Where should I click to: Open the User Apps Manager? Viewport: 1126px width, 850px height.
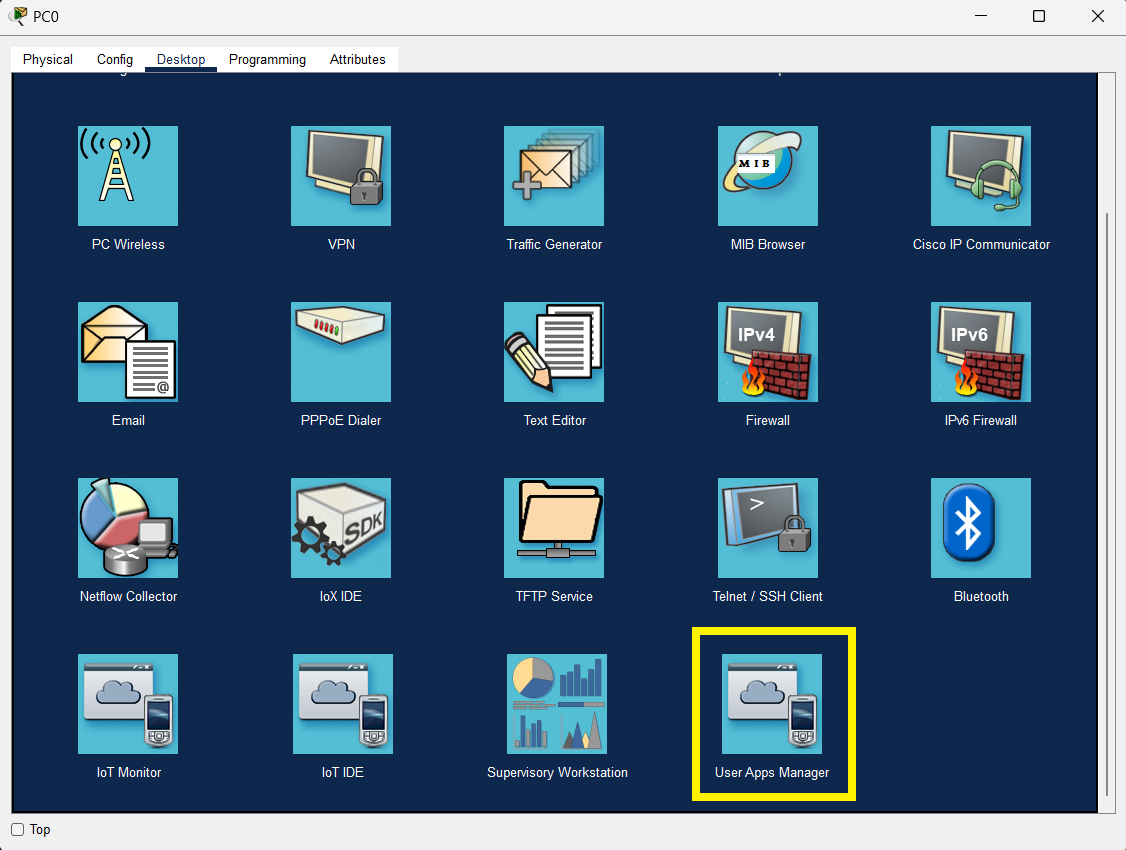tap(771, 704)
